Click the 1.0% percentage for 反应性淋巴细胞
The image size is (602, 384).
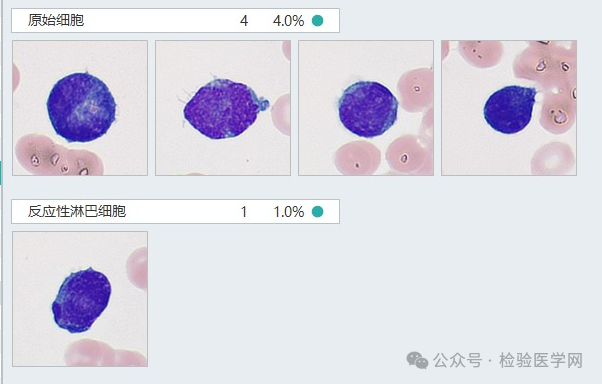pos(289,212)
